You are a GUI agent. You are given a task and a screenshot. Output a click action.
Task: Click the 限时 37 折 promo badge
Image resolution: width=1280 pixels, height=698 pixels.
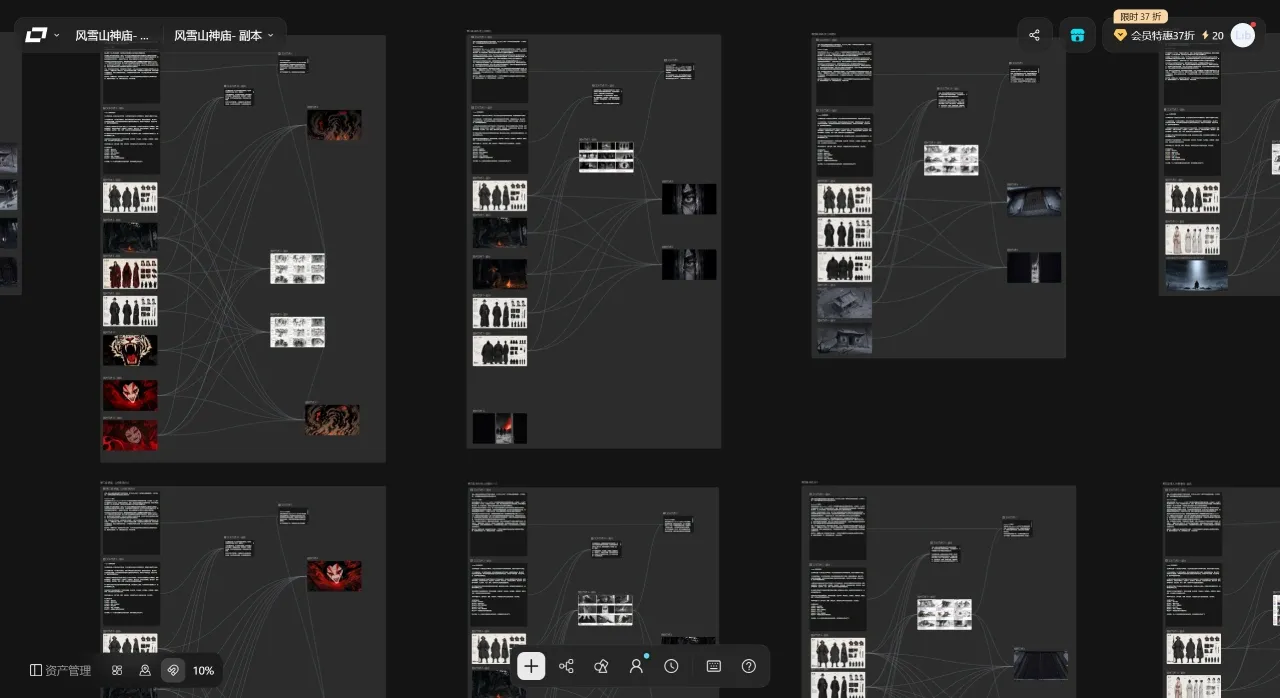pos(1140,16)
